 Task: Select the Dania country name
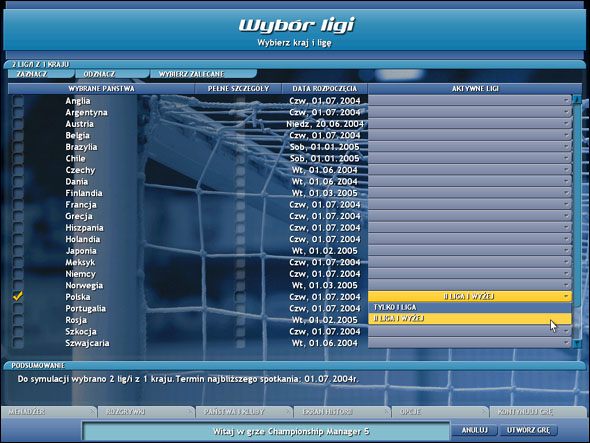[x=76, y=182]
